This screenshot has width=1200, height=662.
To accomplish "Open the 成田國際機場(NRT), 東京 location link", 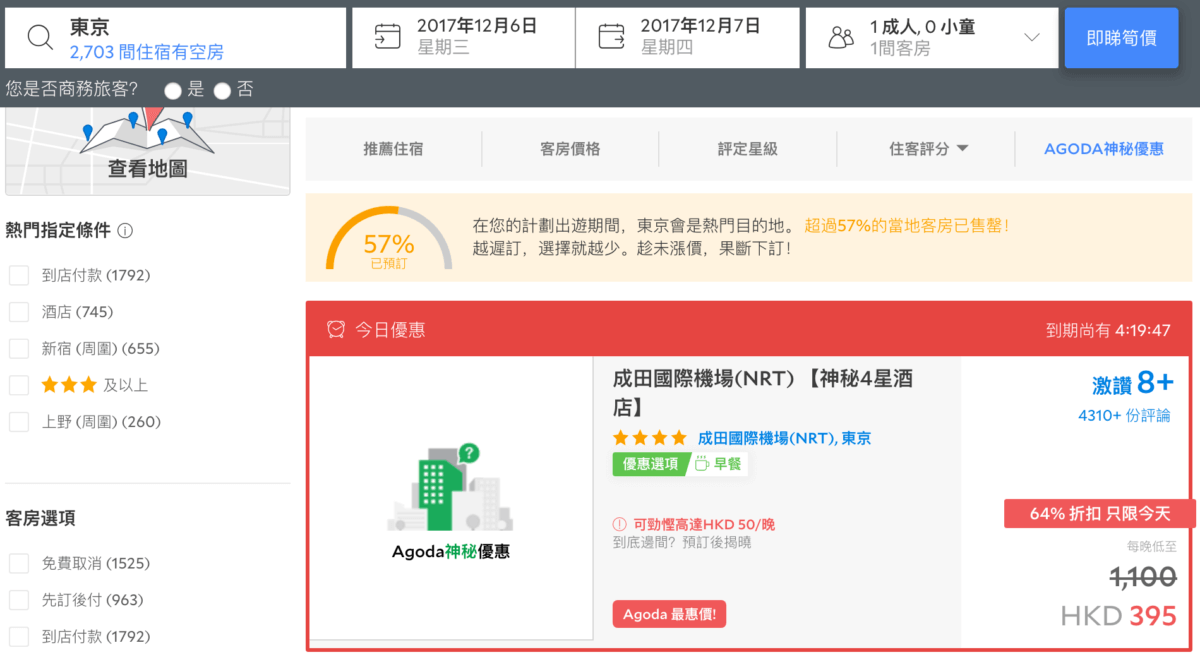I will click(784, 438).
